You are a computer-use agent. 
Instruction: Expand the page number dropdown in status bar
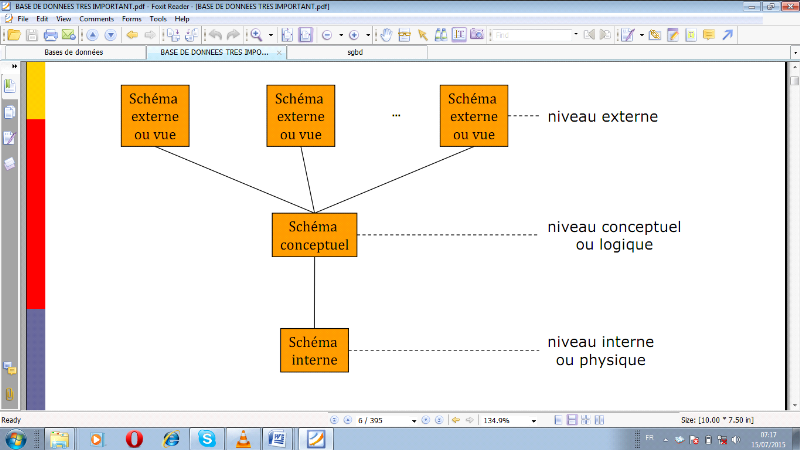point(412,420)
